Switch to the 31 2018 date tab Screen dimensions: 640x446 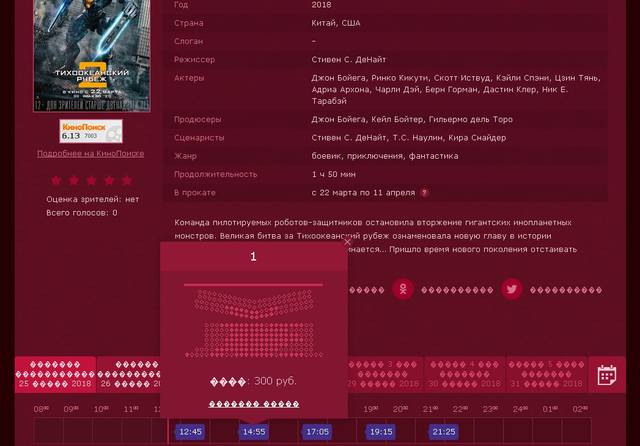tap(547, 374)
